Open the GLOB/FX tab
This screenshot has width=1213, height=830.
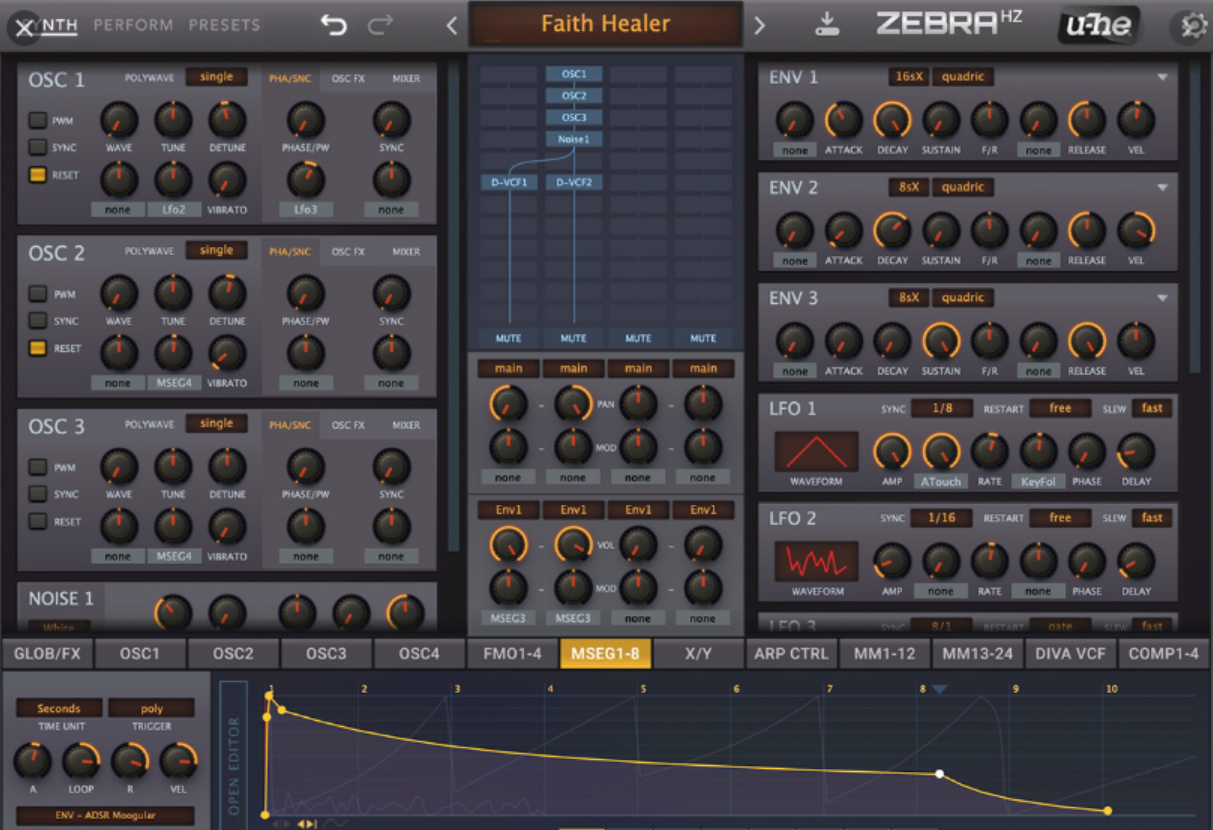(x=47, y=654)
